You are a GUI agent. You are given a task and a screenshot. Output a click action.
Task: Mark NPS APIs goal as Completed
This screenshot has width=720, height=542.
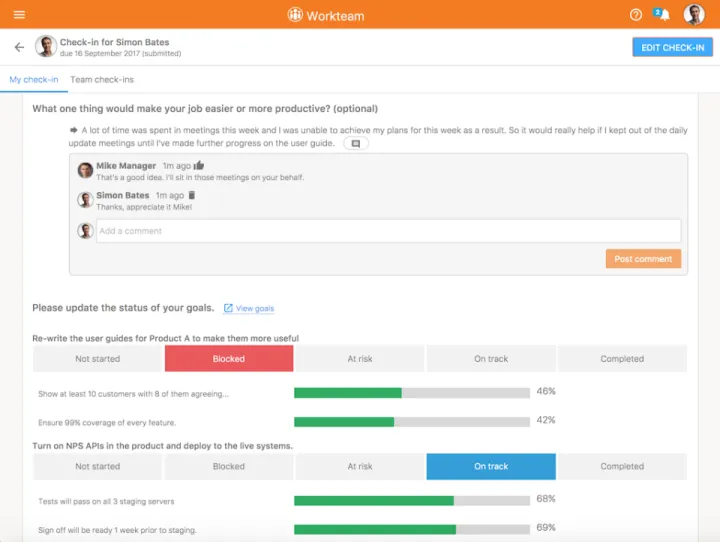[x=622, y=467]
